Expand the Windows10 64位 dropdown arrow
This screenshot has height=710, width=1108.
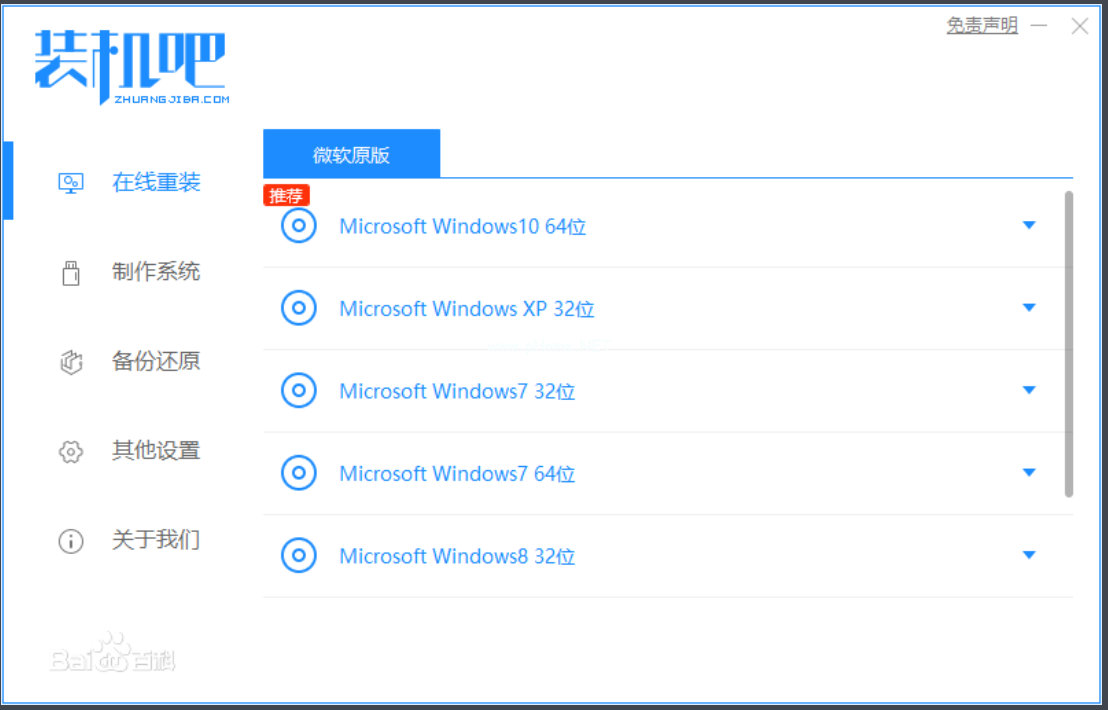click(1029, 226)
